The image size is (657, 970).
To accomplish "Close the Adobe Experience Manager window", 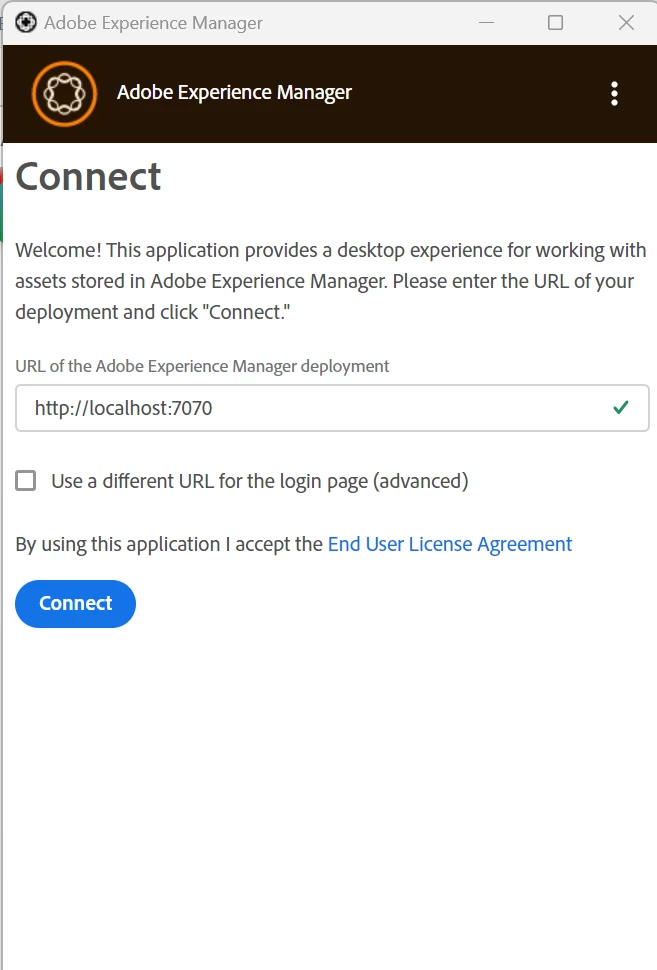I will point(626,23).
